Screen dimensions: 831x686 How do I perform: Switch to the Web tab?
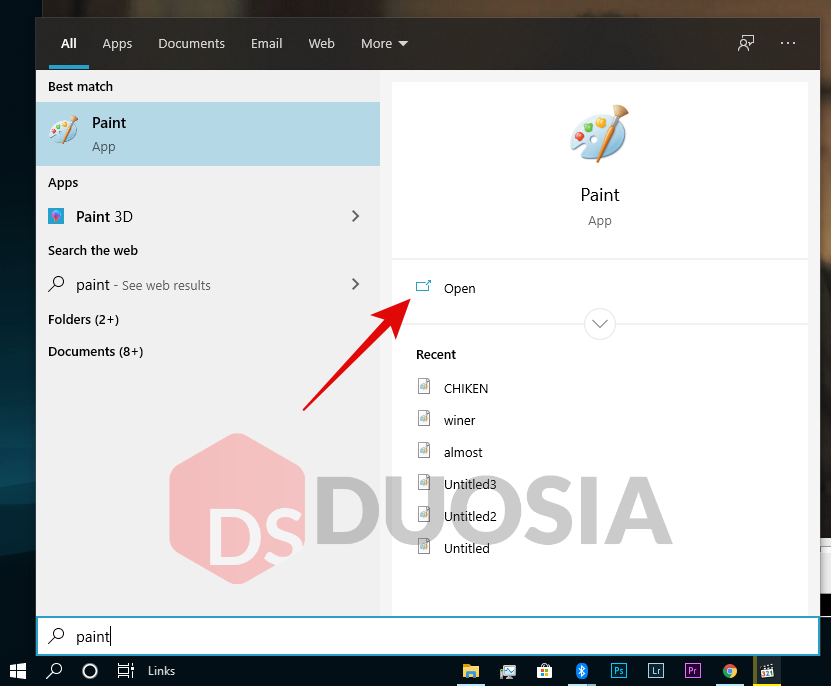click(x=321, y=43)
